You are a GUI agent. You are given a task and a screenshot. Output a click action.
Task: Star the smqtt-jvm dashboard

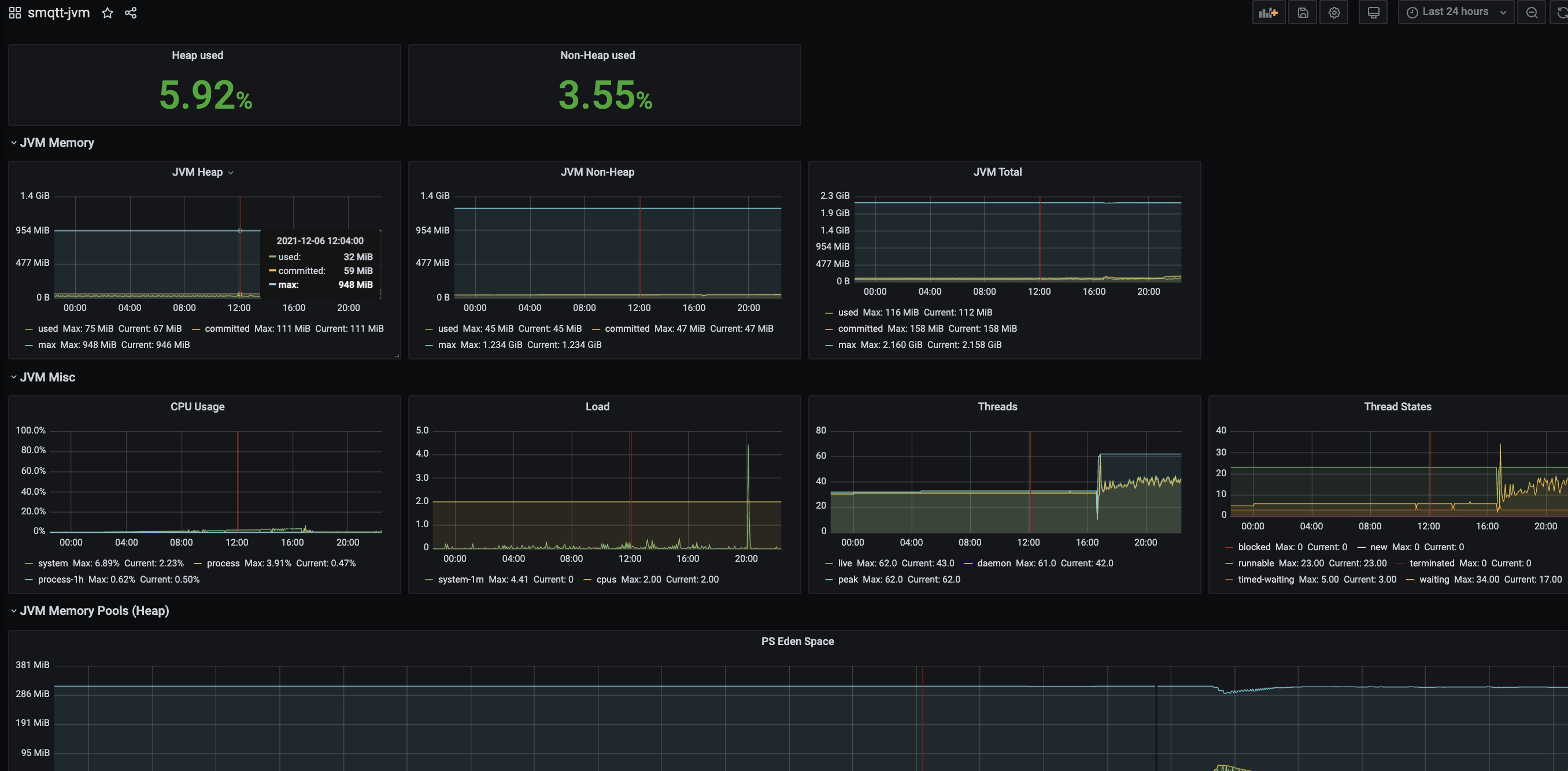pos(107,13)
